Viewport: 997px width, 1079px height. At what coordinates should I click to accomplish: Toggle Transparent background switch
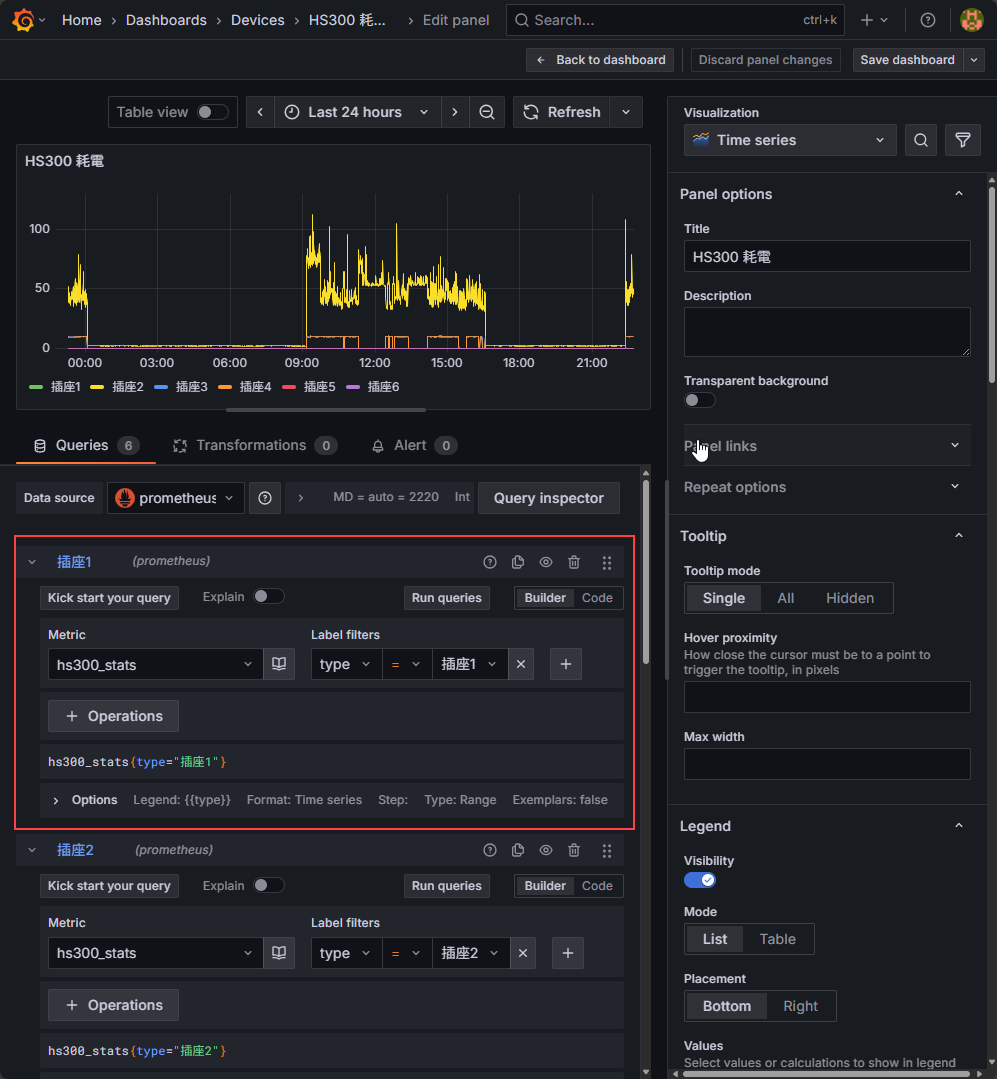click(699, 400)
